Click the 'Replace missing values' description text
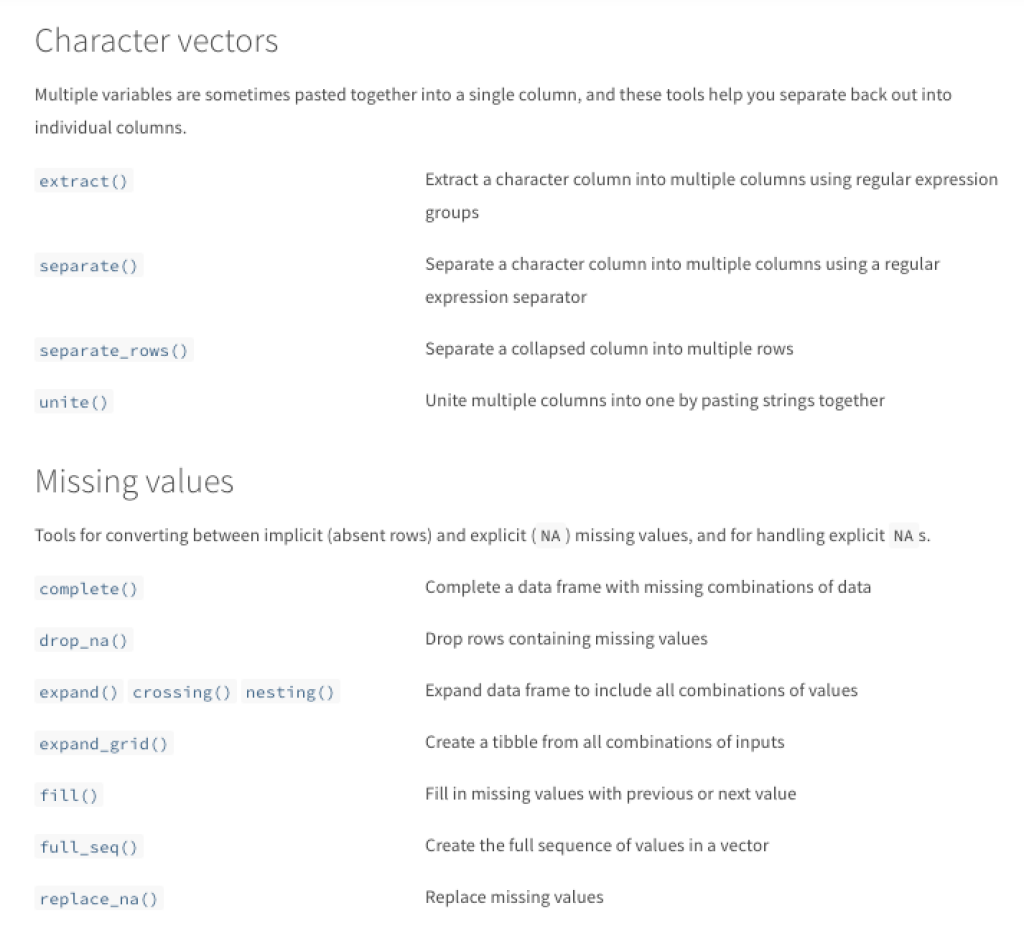Image resolution: width=1024 pixels, height=946 pixels. [514, 897]
